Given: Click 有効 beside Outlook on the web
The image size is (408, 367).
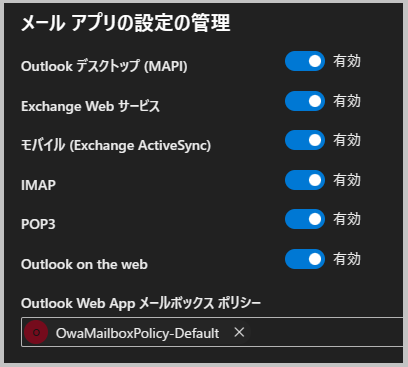Looking at the screenshot, I should pos(347,259).
